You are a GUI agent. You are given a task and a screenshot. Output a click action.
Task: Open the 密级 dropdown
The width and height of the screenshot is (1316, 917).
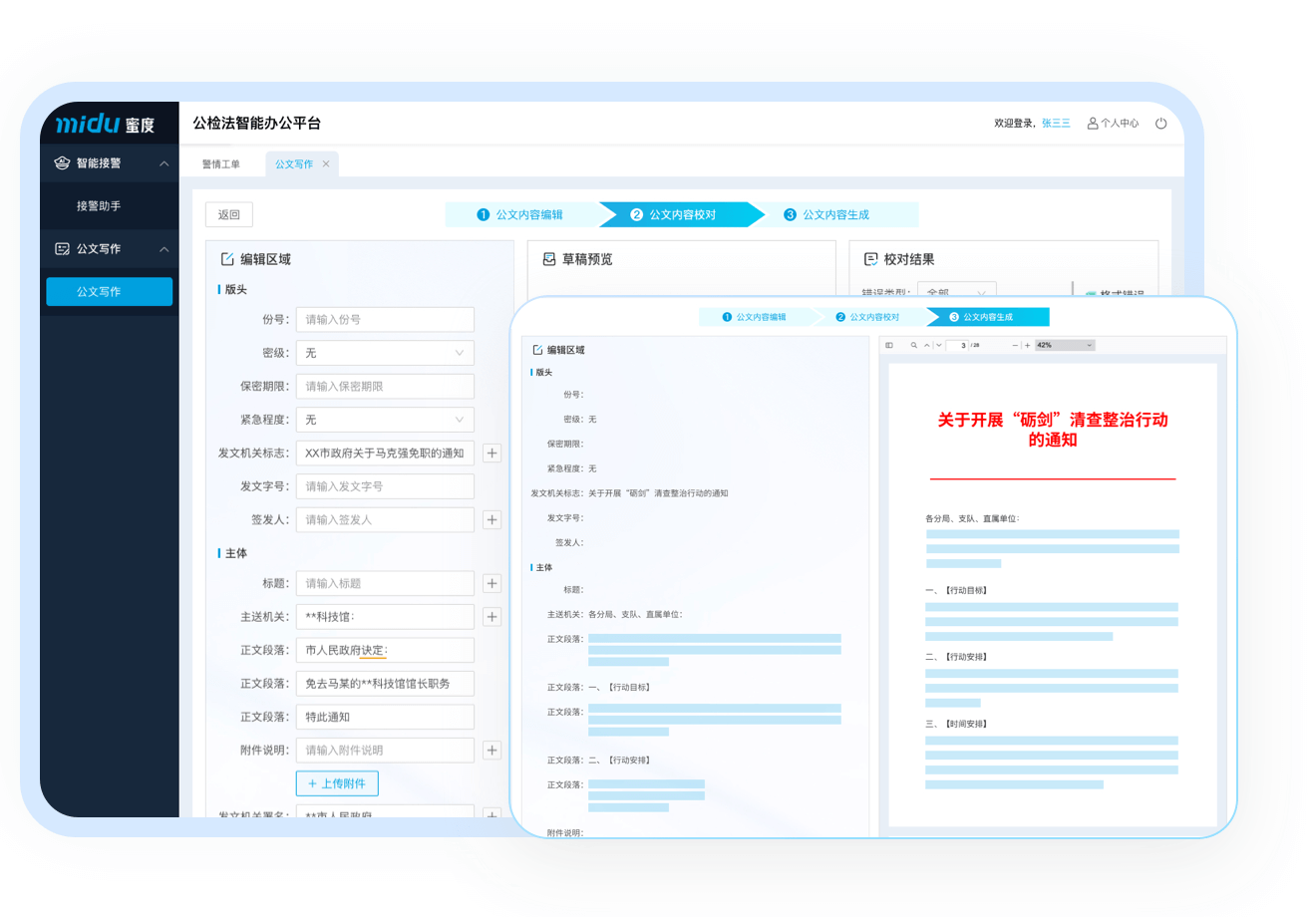(384, 353)
